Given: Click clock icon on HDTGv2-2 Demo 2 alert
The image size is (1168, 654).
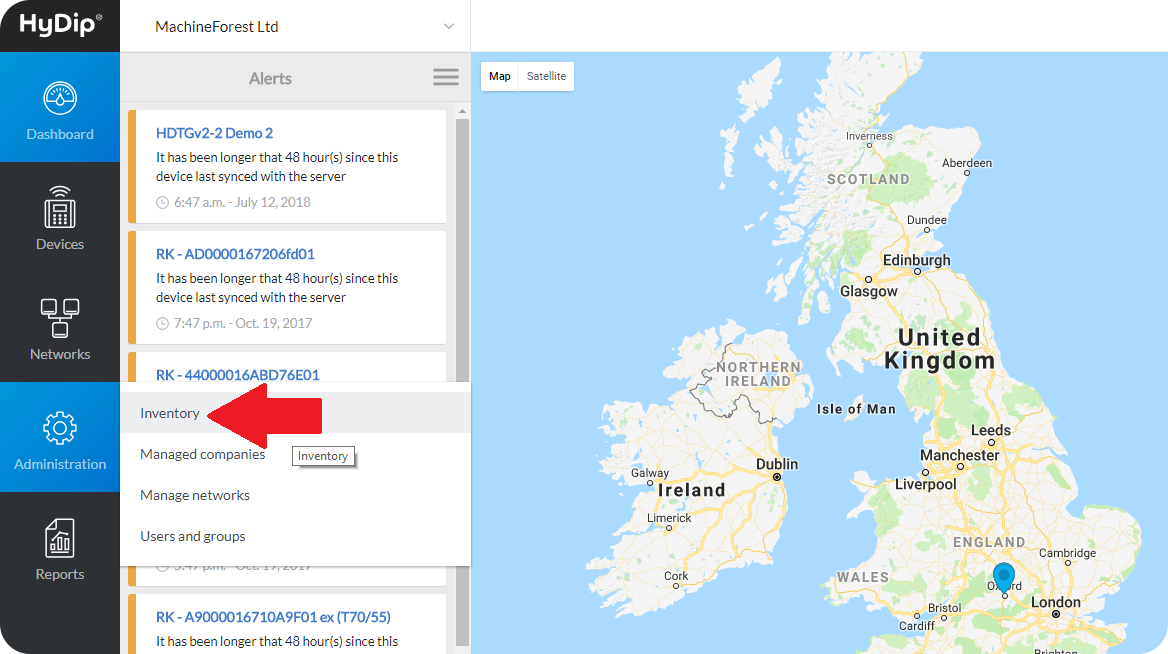Looking at the screenshot, I should [x=162, y=203].
